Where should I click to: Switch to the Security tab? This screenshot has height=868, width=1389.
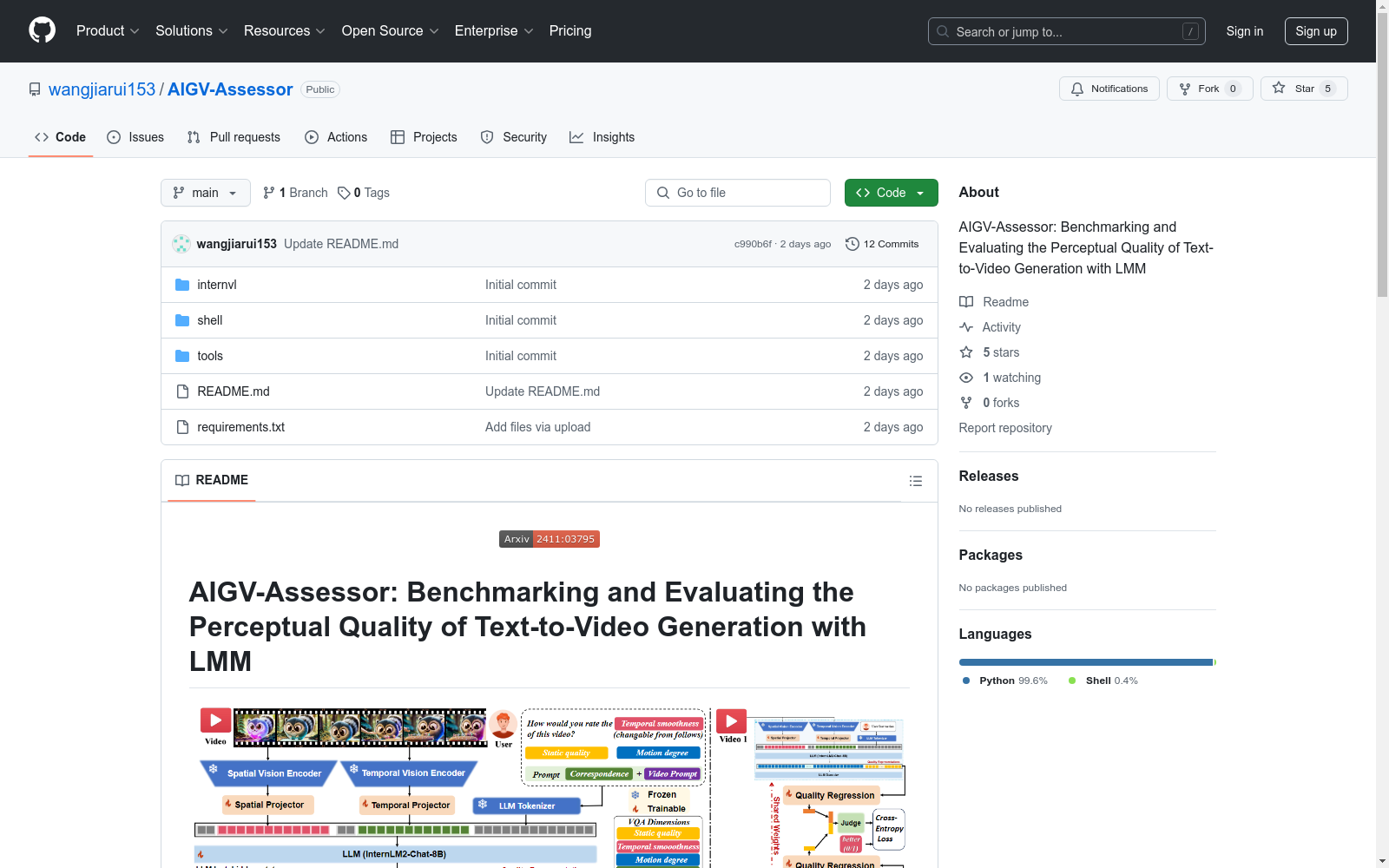pyautogui.click(x=514, y=137)
